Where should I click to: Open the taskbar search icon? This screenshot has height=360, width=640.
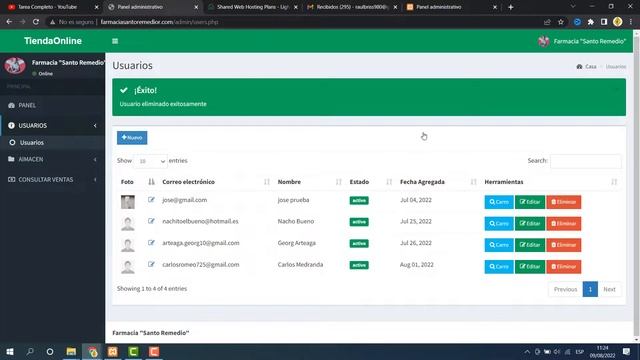point(30,351)
